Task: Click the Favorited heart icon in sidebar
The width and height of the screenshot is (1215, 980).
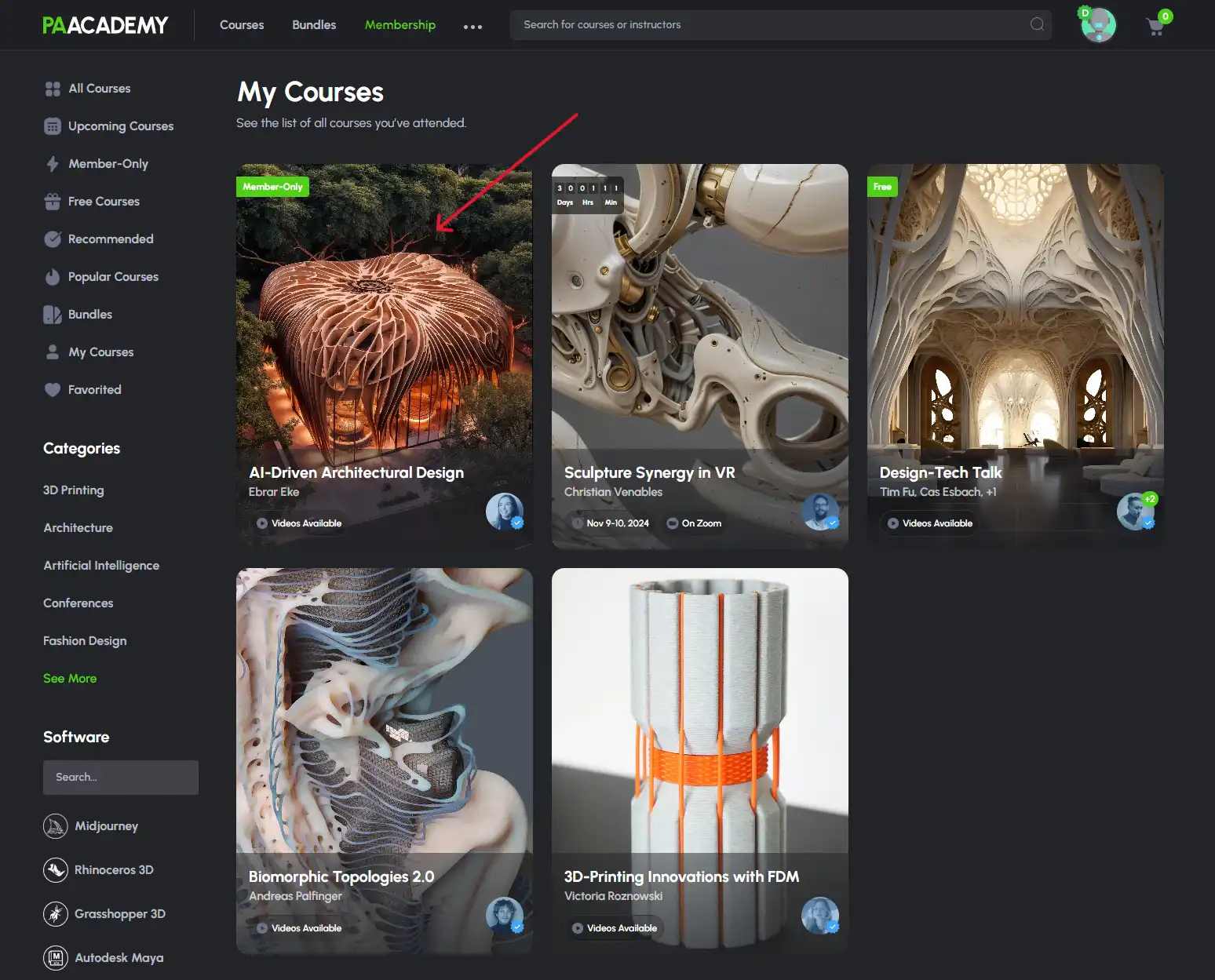Action: point(52,389)
